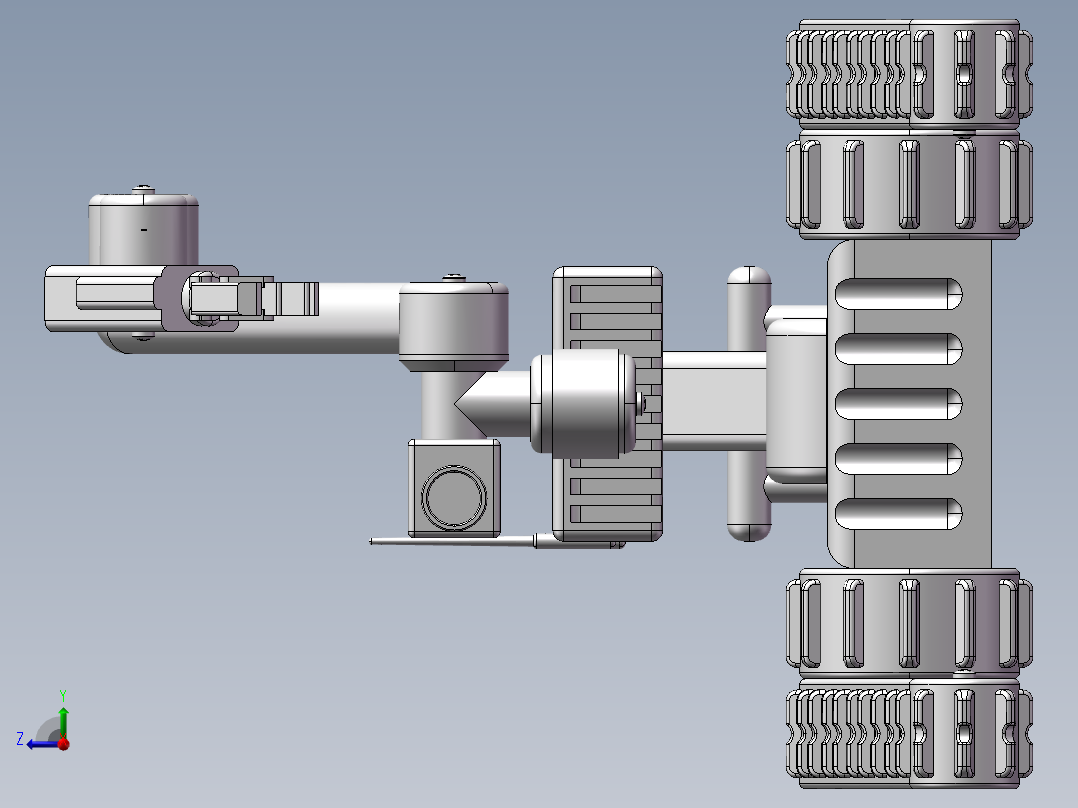Select the square beam joining fins to chassis
This screenshot has height=808, width=1078.
(x=714, y=401)
